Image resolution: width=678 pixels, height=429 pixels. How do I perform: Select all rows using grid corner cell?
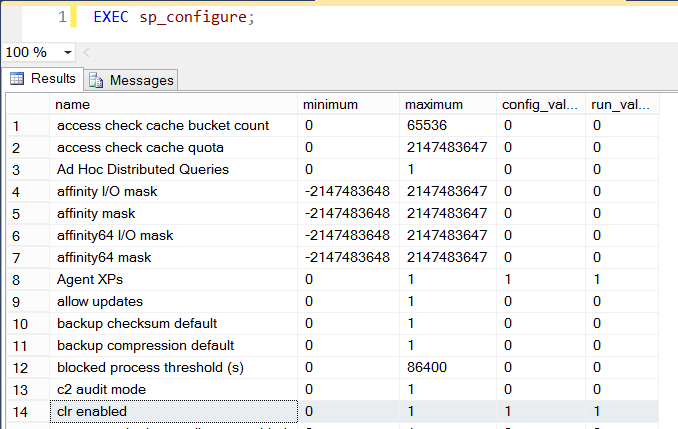pyautogui.click(x=25, y=104)
